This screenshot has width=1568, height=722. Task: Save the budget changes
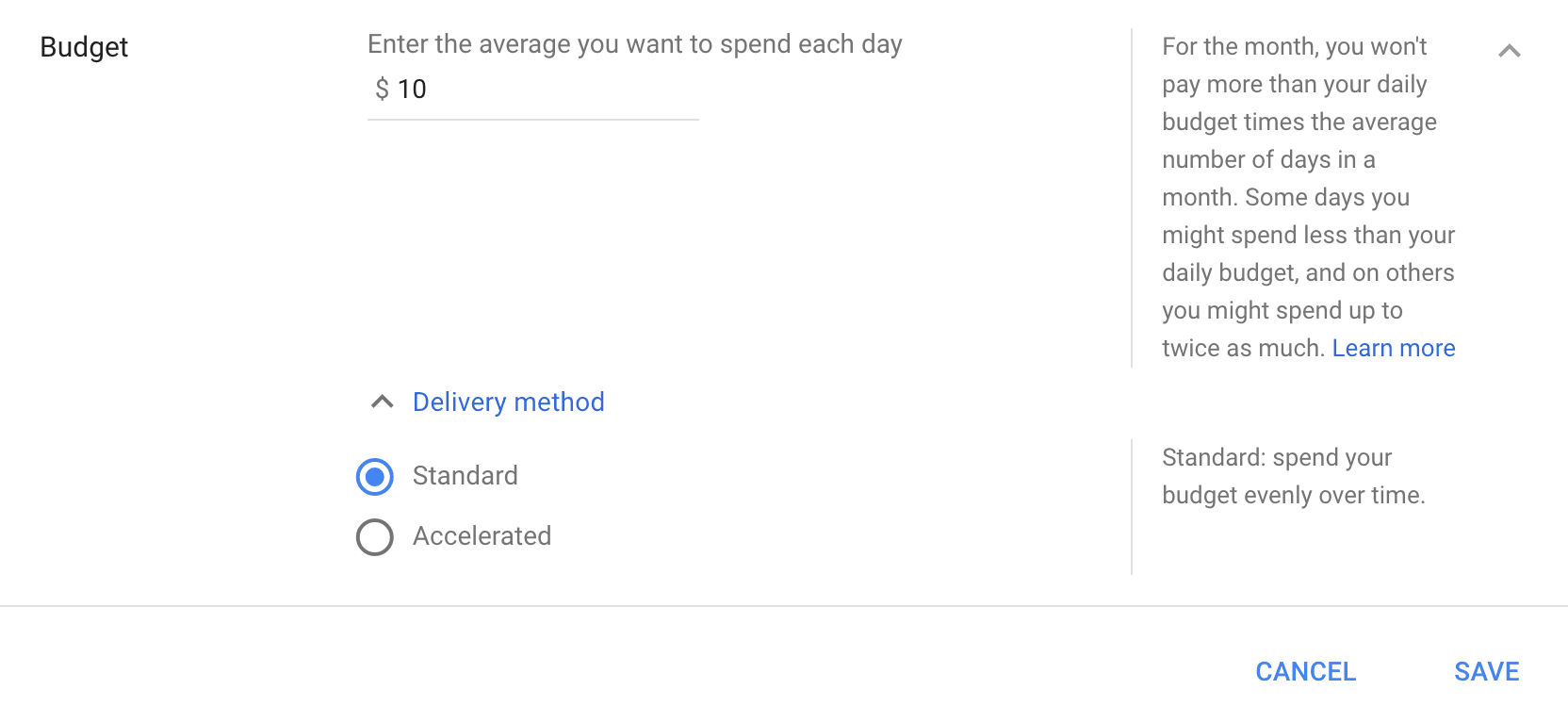[x=1486, y=672]
